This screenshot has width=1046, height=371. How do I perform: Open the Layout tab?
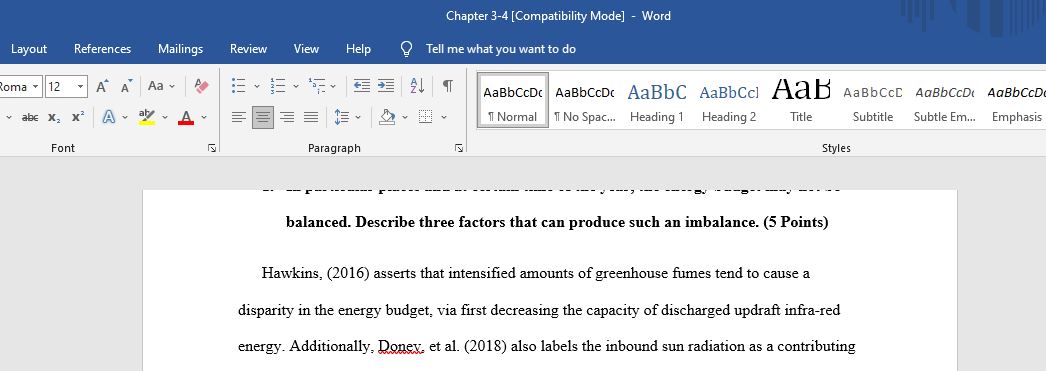(29, 49)
